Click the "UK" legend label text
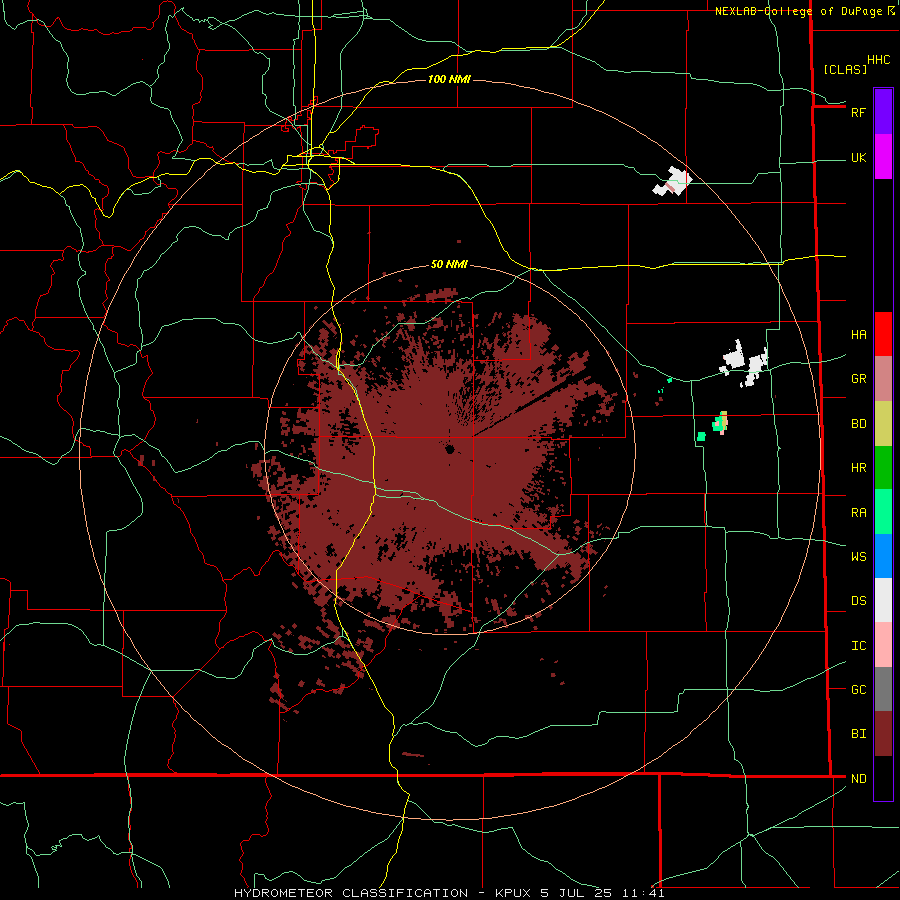The image size is (900, 900). tap(858, 158)
